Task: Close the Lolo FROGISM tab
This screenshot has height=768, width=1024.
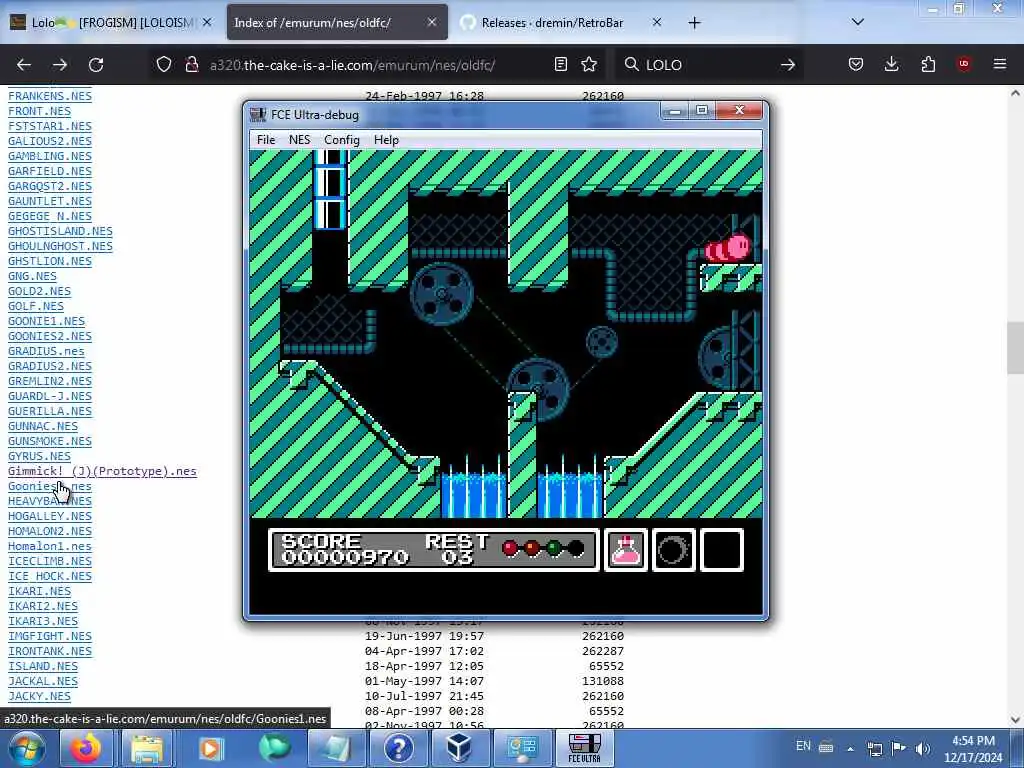Action: pyautogui.click(x=207, y=22)
